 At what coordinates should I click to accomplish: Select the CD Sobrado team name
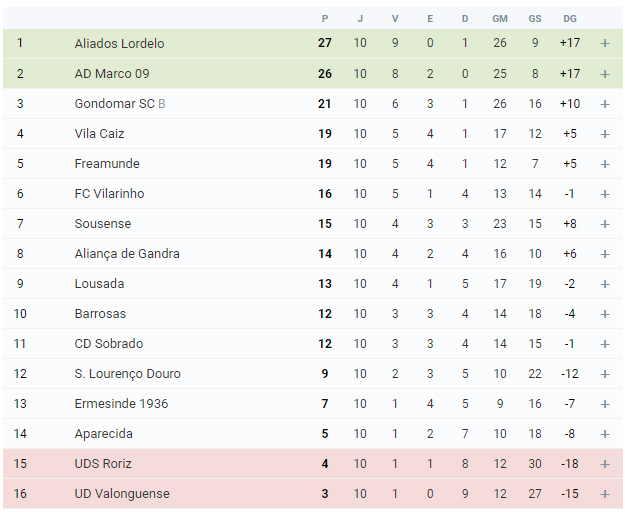[109, 343]
